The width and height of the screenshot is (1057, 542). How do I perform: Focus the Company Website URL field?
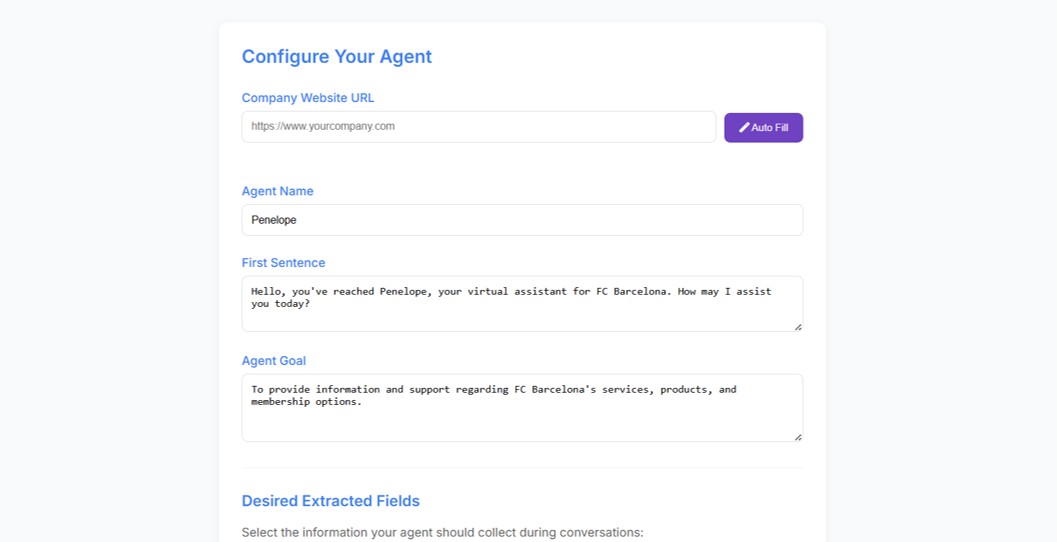point(479,127)
